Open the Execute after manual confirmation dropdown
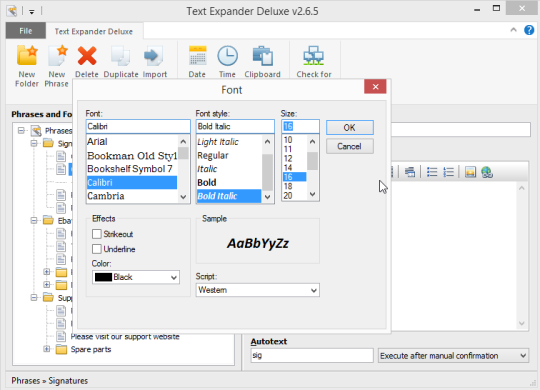 (453, 356)
